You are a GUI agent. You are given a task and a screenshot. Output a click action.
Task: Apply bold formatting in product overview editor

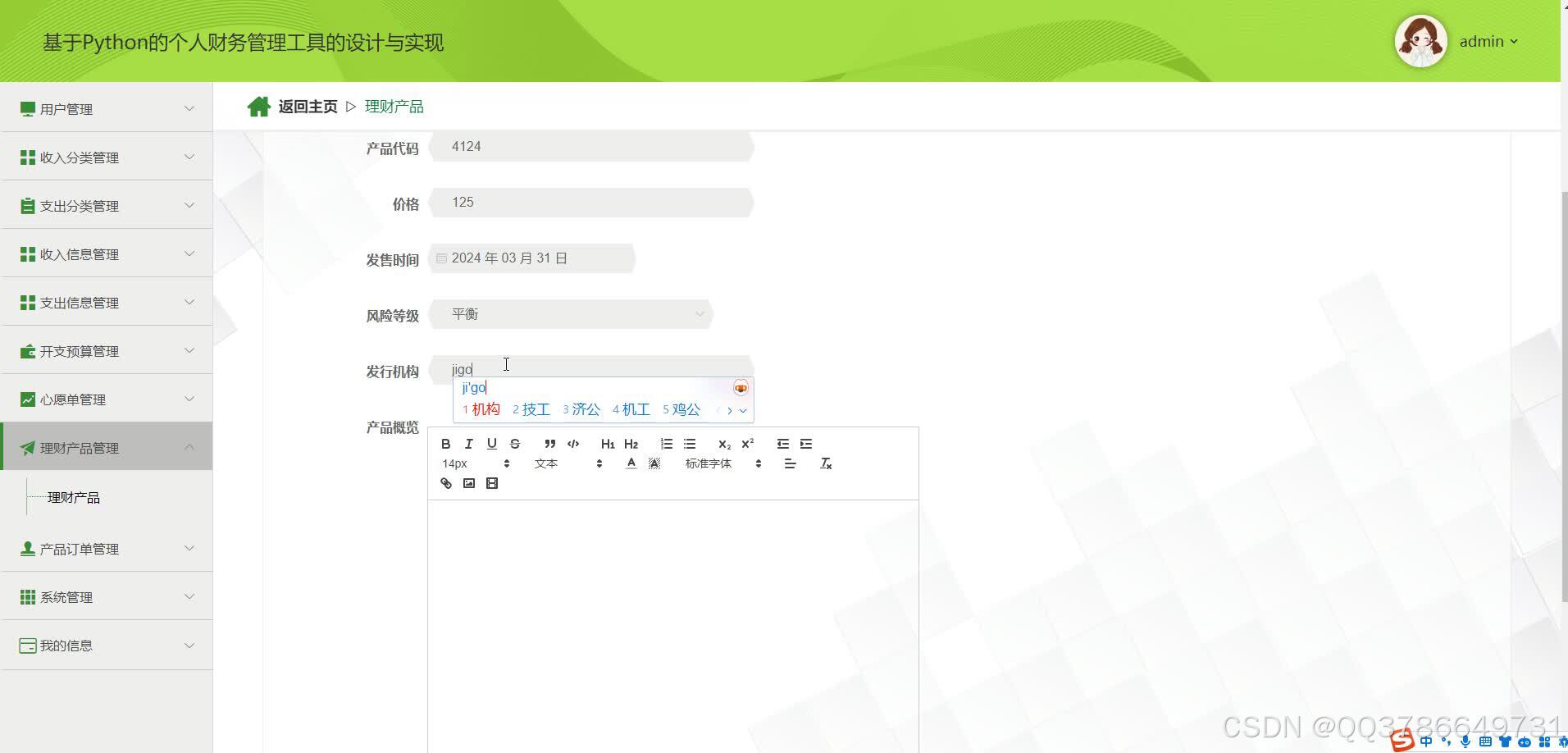(x=445, y=444)
